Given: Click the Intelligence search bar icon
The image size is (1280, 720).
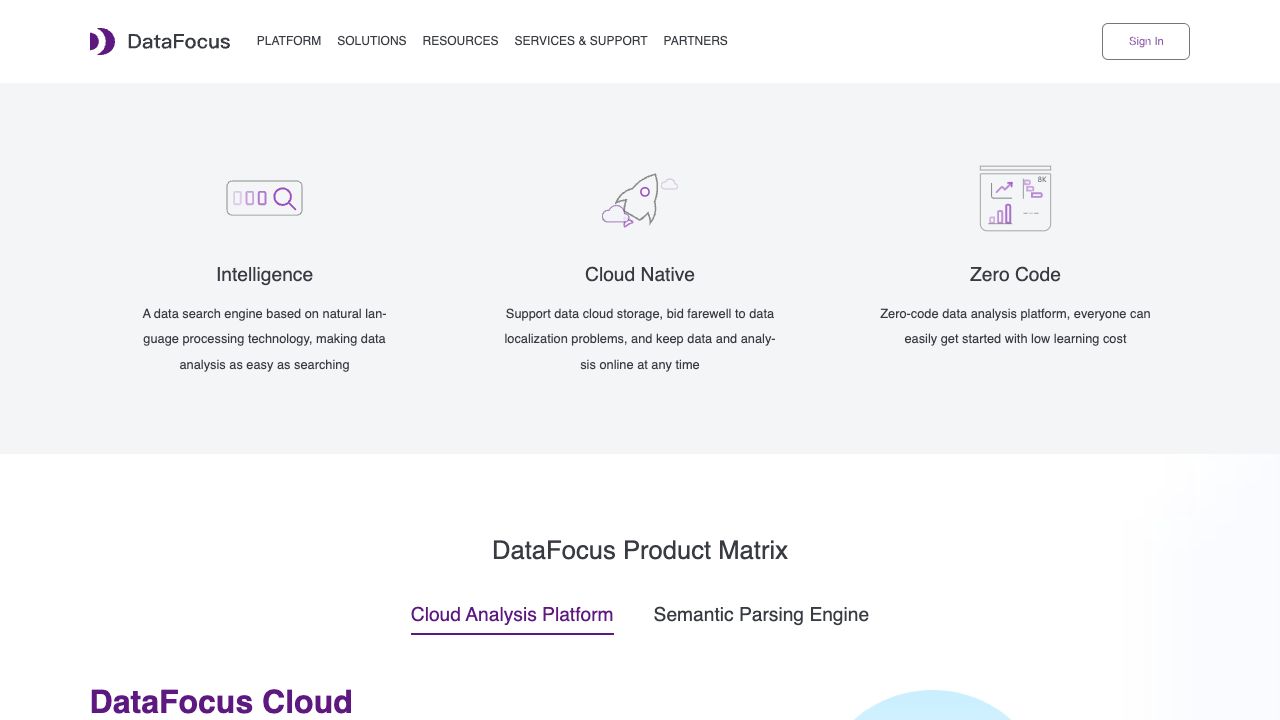Looking at the screenshot, I should point(264,198).
